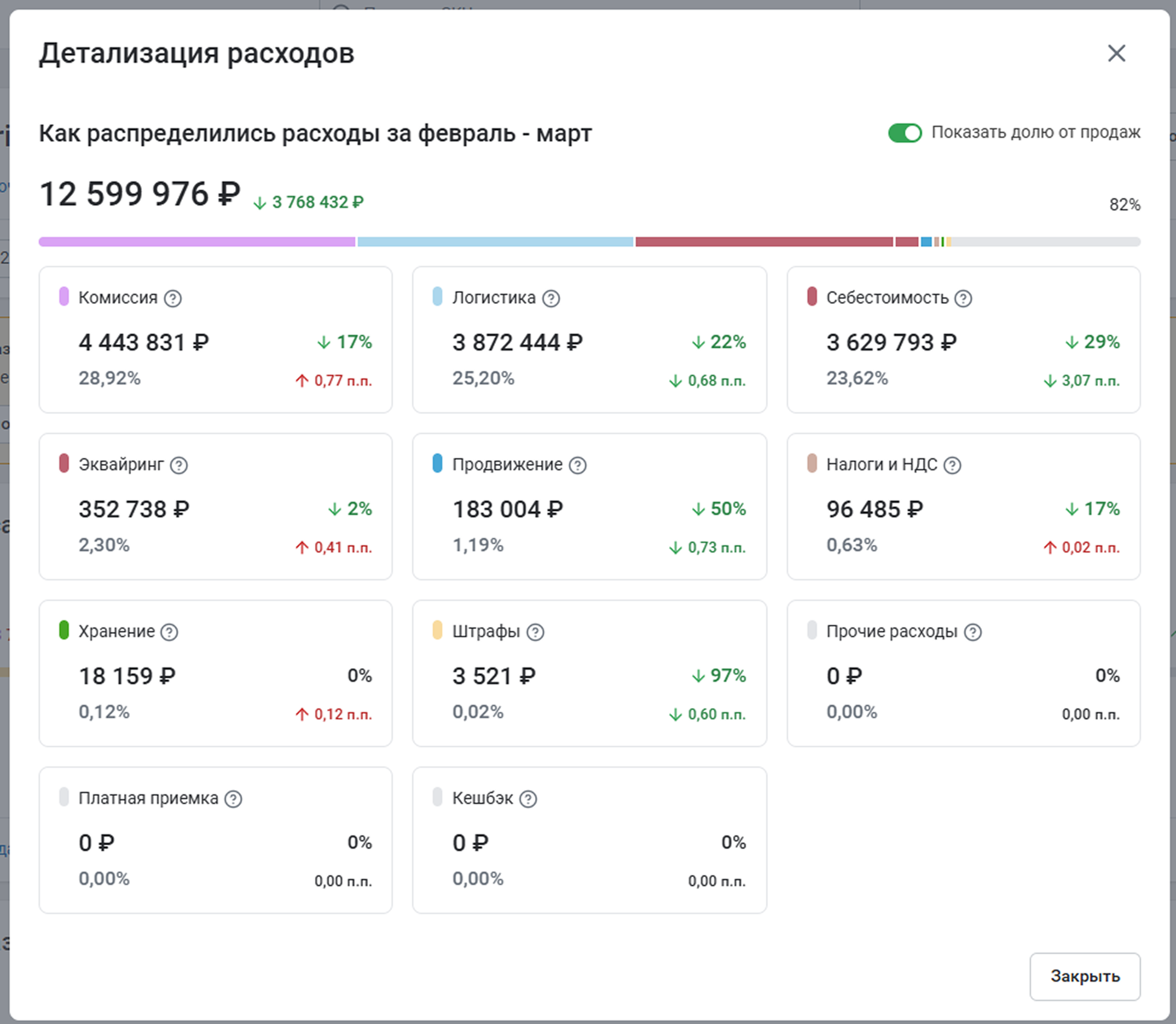Click help icon next to Прочие расходы
The width and height of the screenshot is (1176, 1024).
tap(972, 632)
